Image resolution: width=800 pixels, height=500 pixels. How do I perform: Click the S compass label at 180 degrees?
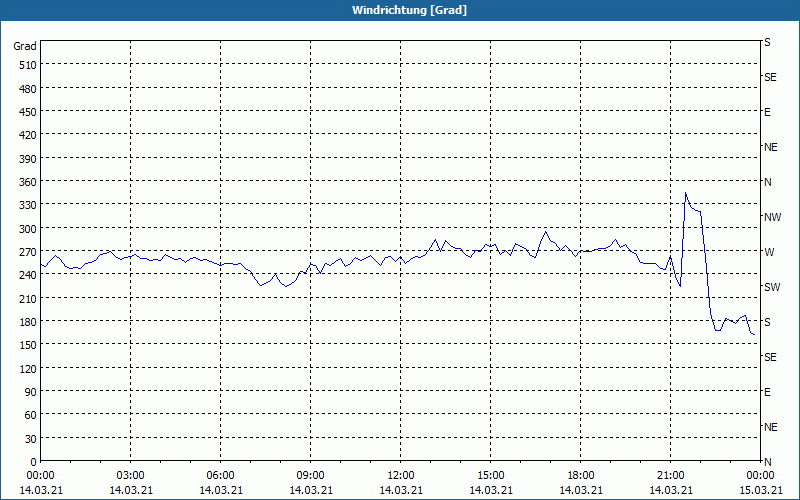coord(767,322)
